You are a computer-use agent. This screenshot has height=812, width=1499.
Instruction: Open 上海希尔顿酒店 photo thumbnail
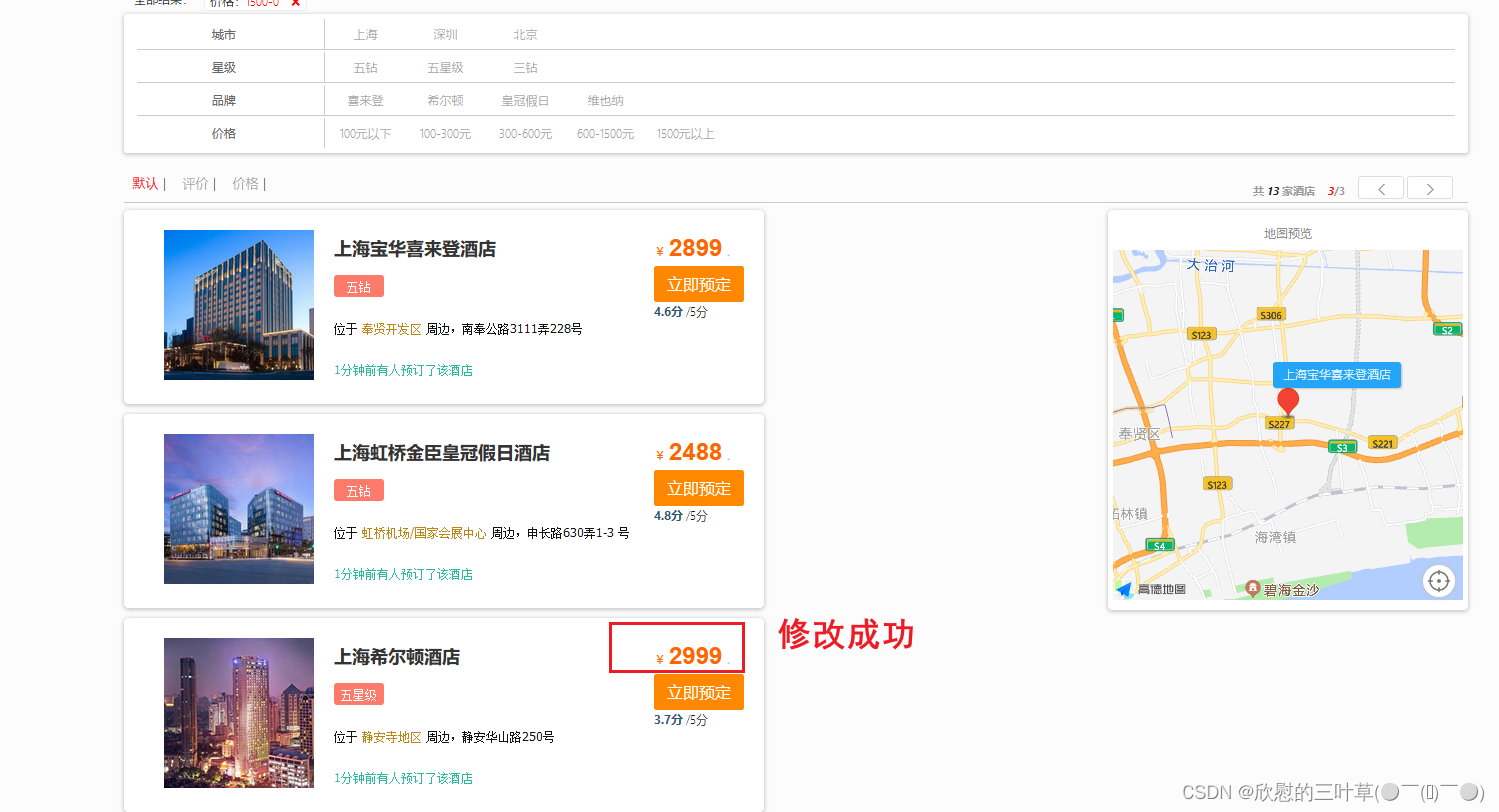(x=239, y=713)
